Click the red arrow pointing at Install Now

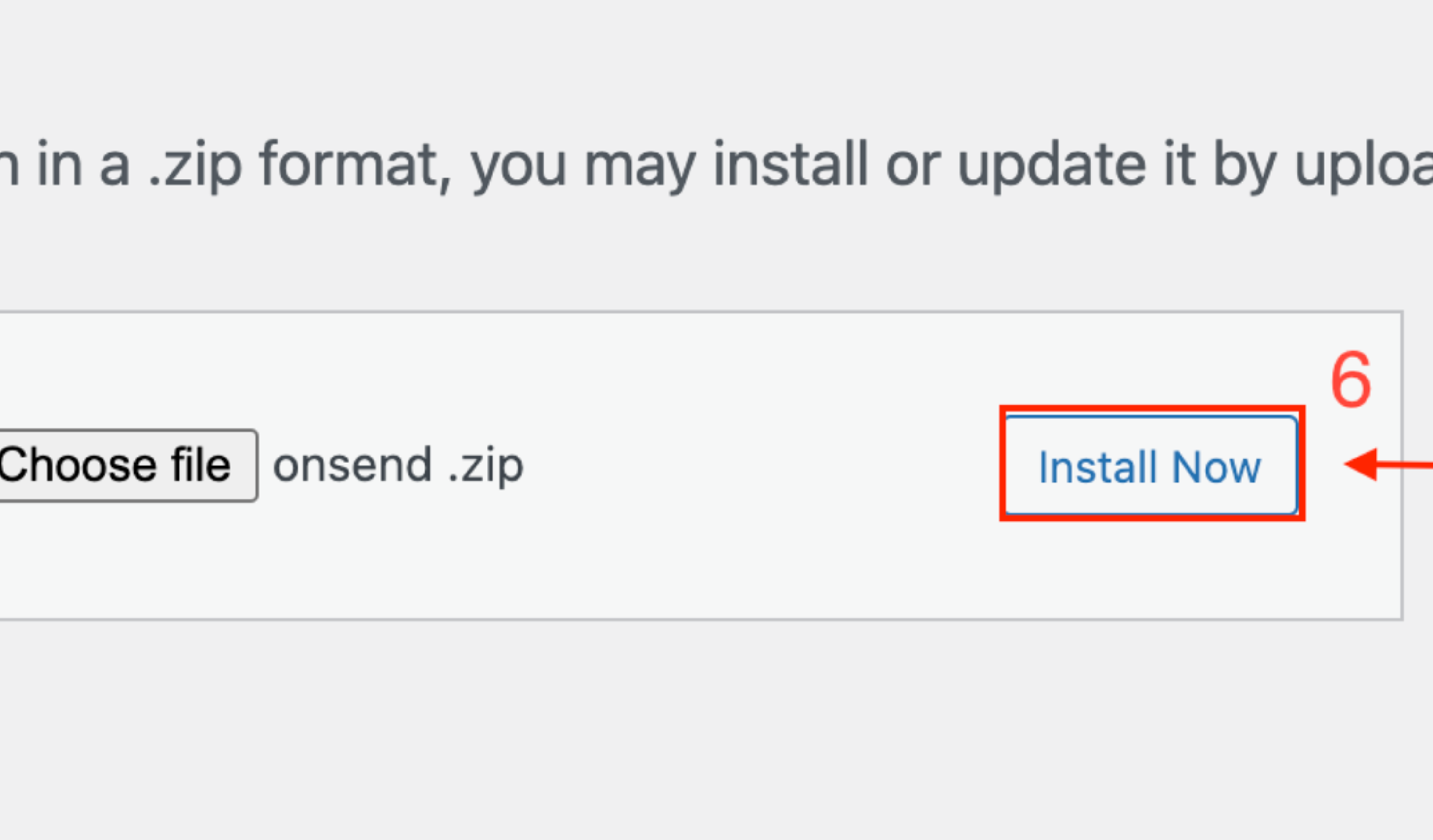pyautogui.click(x=1388, y=464)
